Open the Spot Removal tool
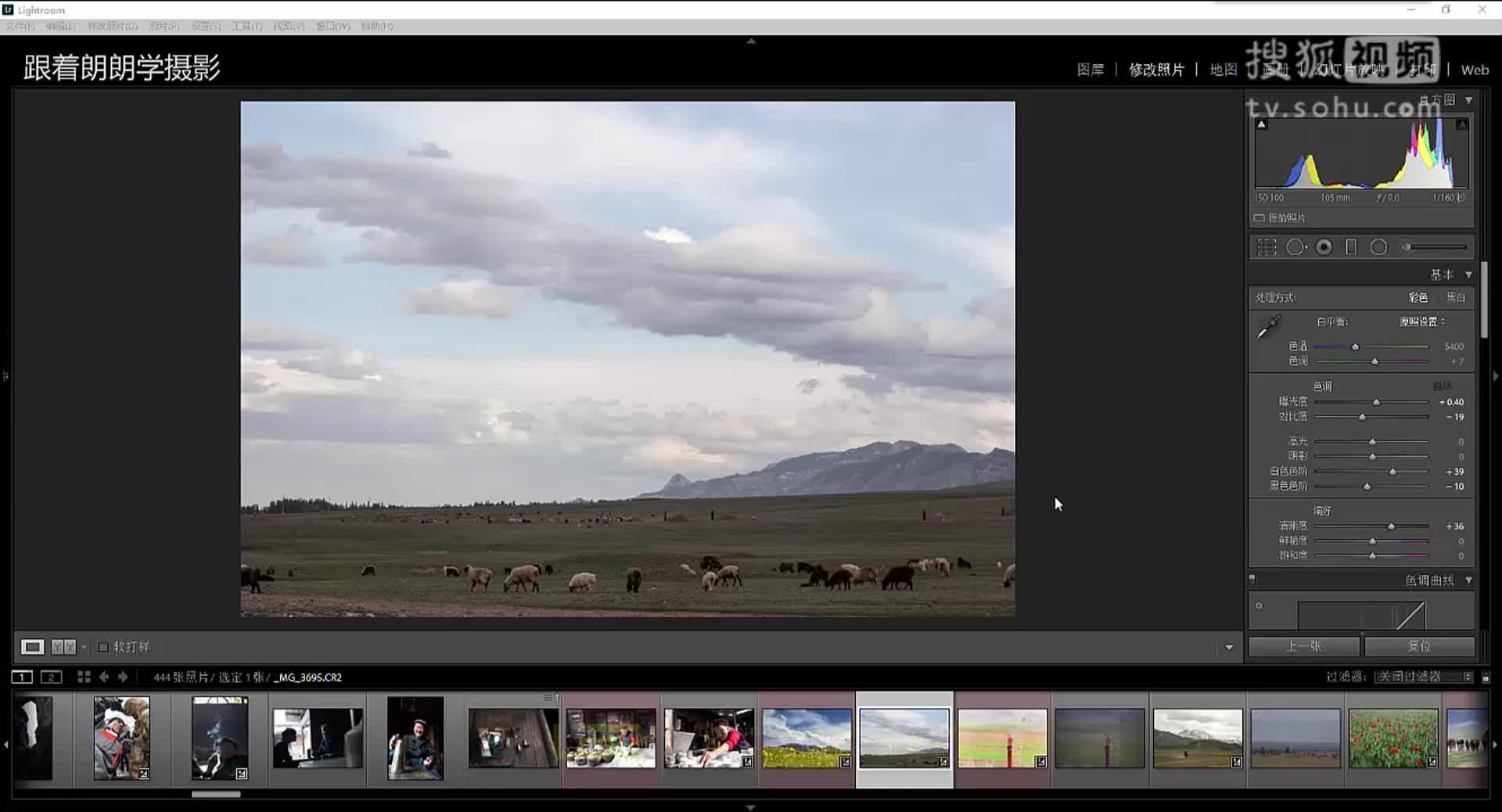1502x812 pixels. tap(1295, 246)
